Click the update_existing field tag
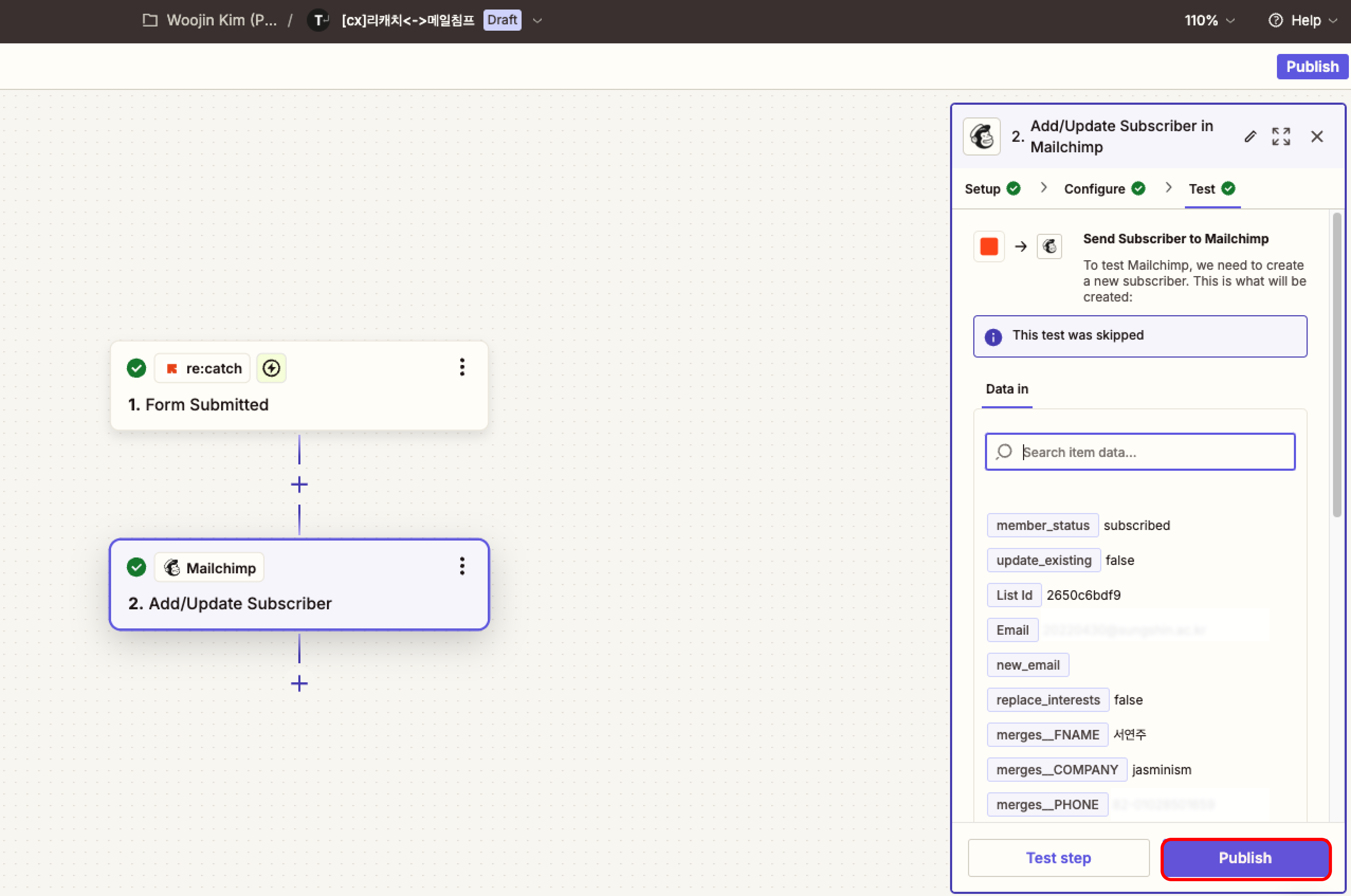The image size is (1351, 896). point(1043,560)
